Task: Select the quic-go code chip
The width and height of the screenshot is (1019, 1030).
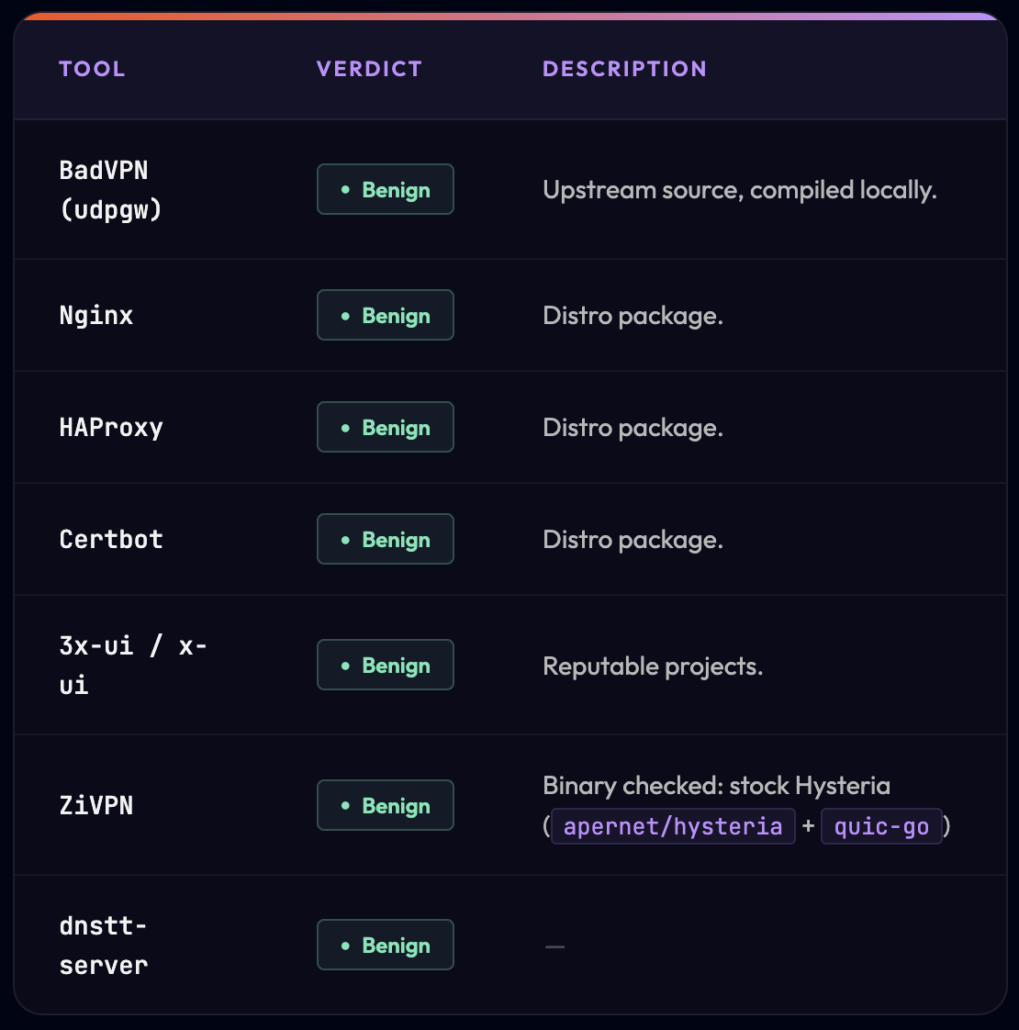Action: (x=881, y=826)
